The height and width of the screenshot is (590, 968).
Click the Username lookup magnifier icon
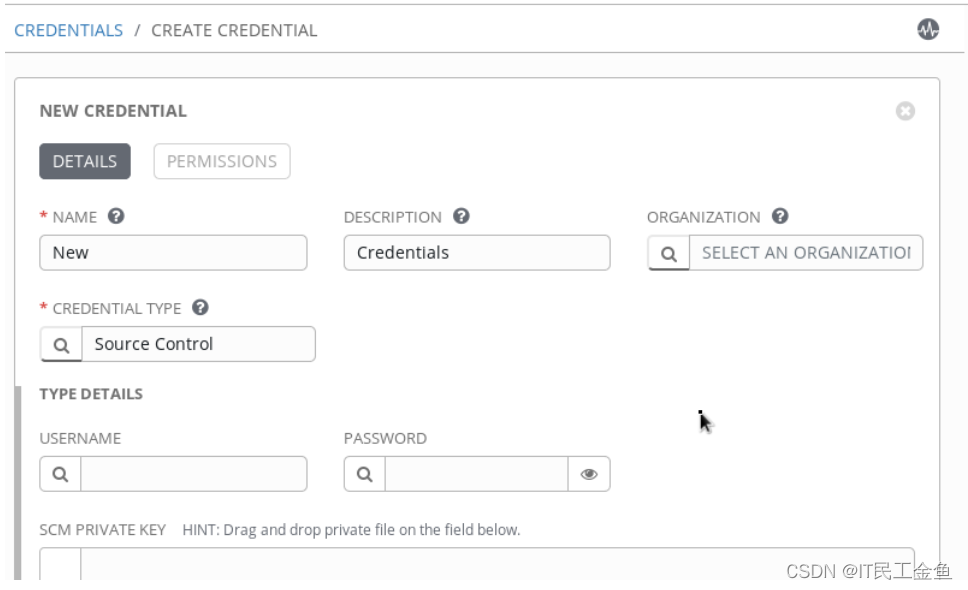click(x=60, y=474)
